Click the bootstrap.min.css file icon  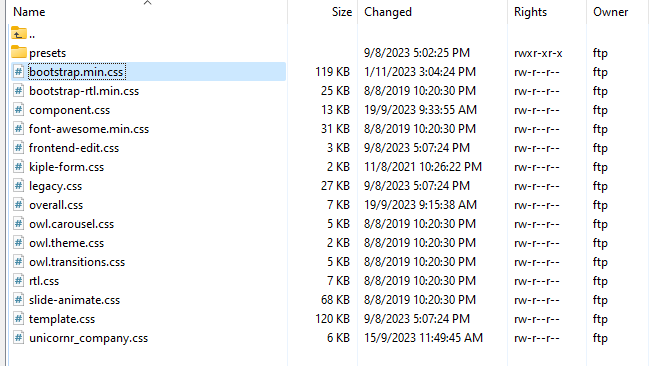pos(18,72)
